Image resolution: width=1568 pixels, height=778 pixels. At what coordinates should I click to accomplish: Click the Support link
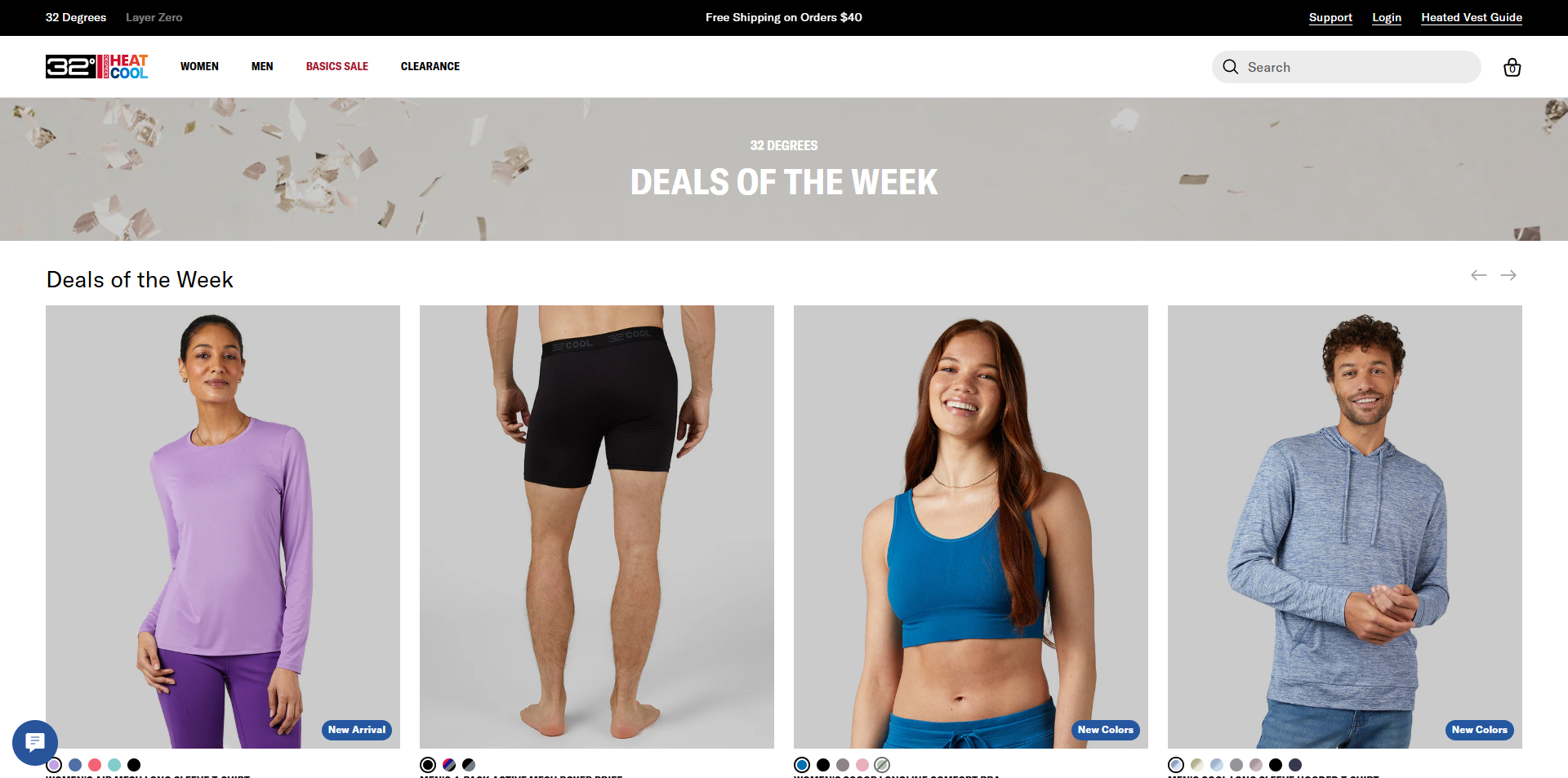point(1330,17)
